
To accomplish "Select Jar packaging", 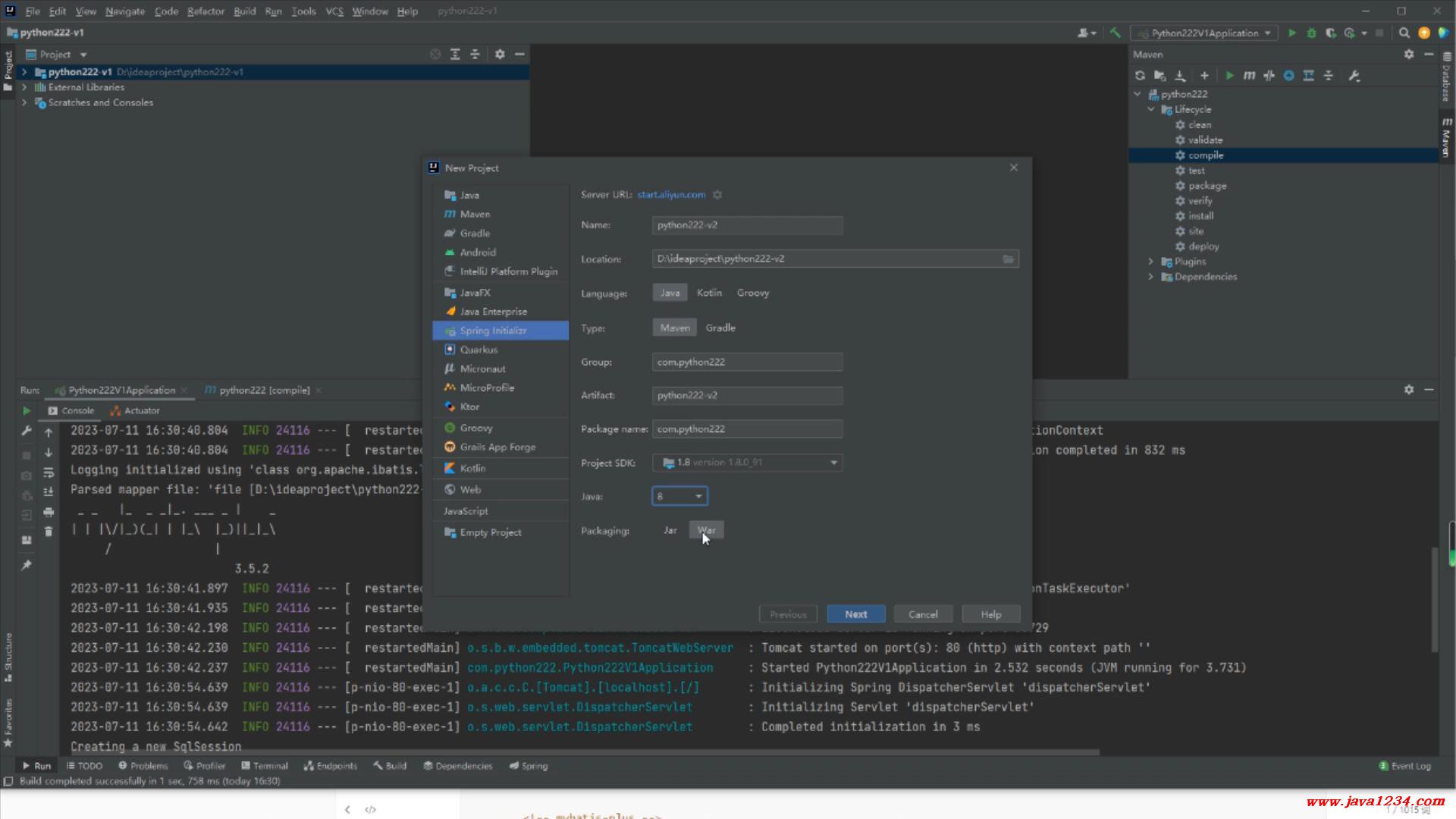I will pyautogui.click(x=670, y=530).
